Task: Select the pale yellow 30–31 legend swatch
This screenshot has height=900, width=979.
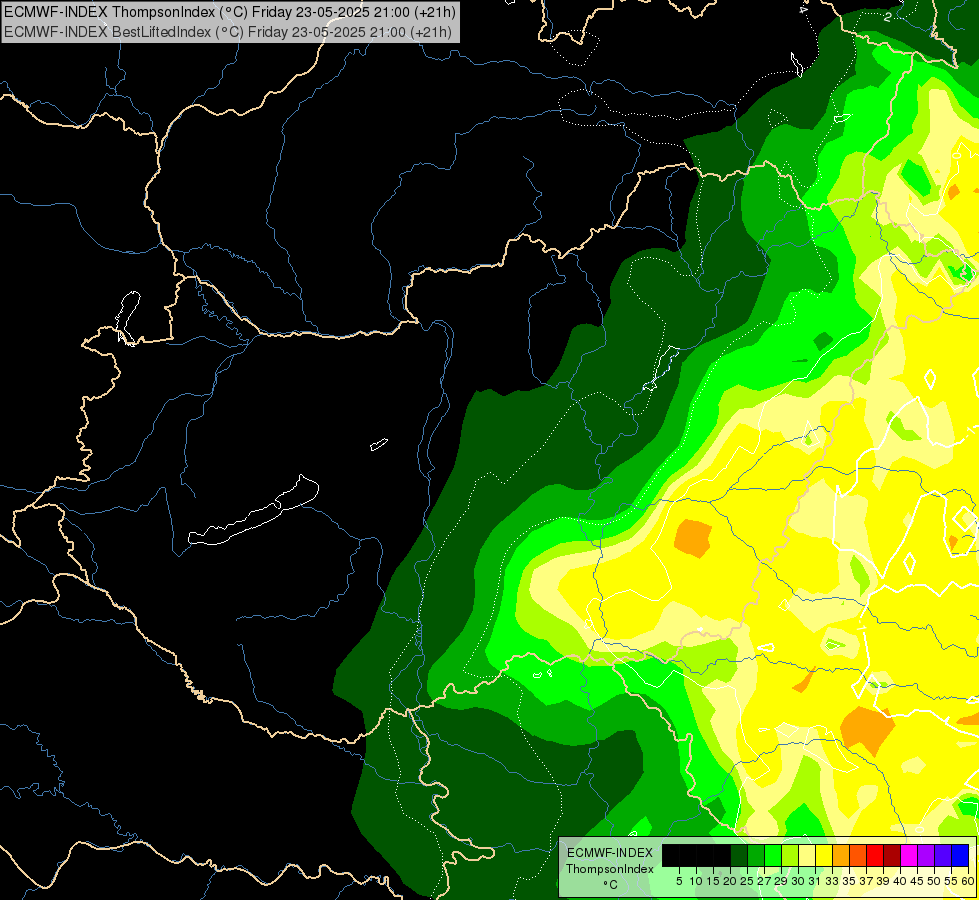Action: (x=807, y=855)
